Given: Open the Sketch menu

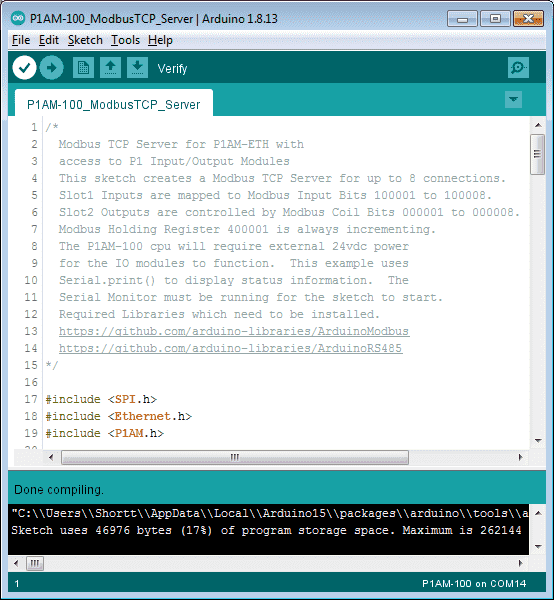Looking at the screenshot, I should 85,40.
